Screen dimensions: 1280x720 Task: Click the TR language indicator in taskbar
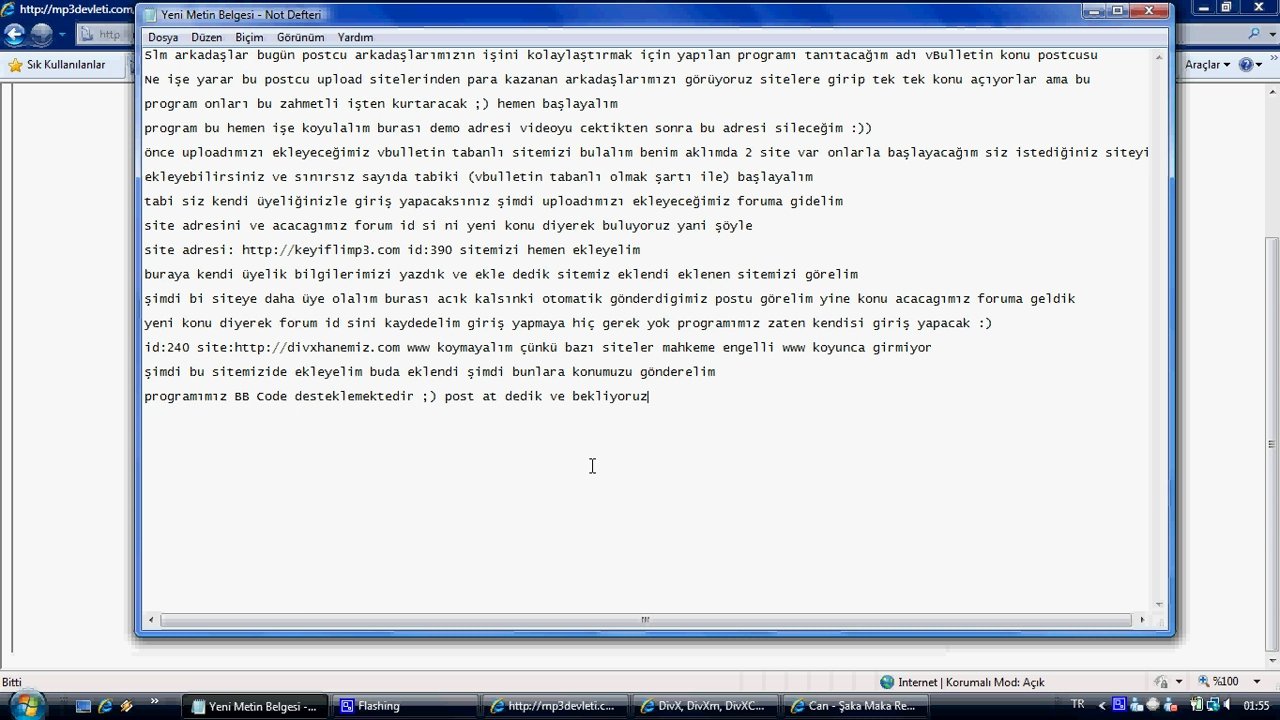click(1077, 706)
